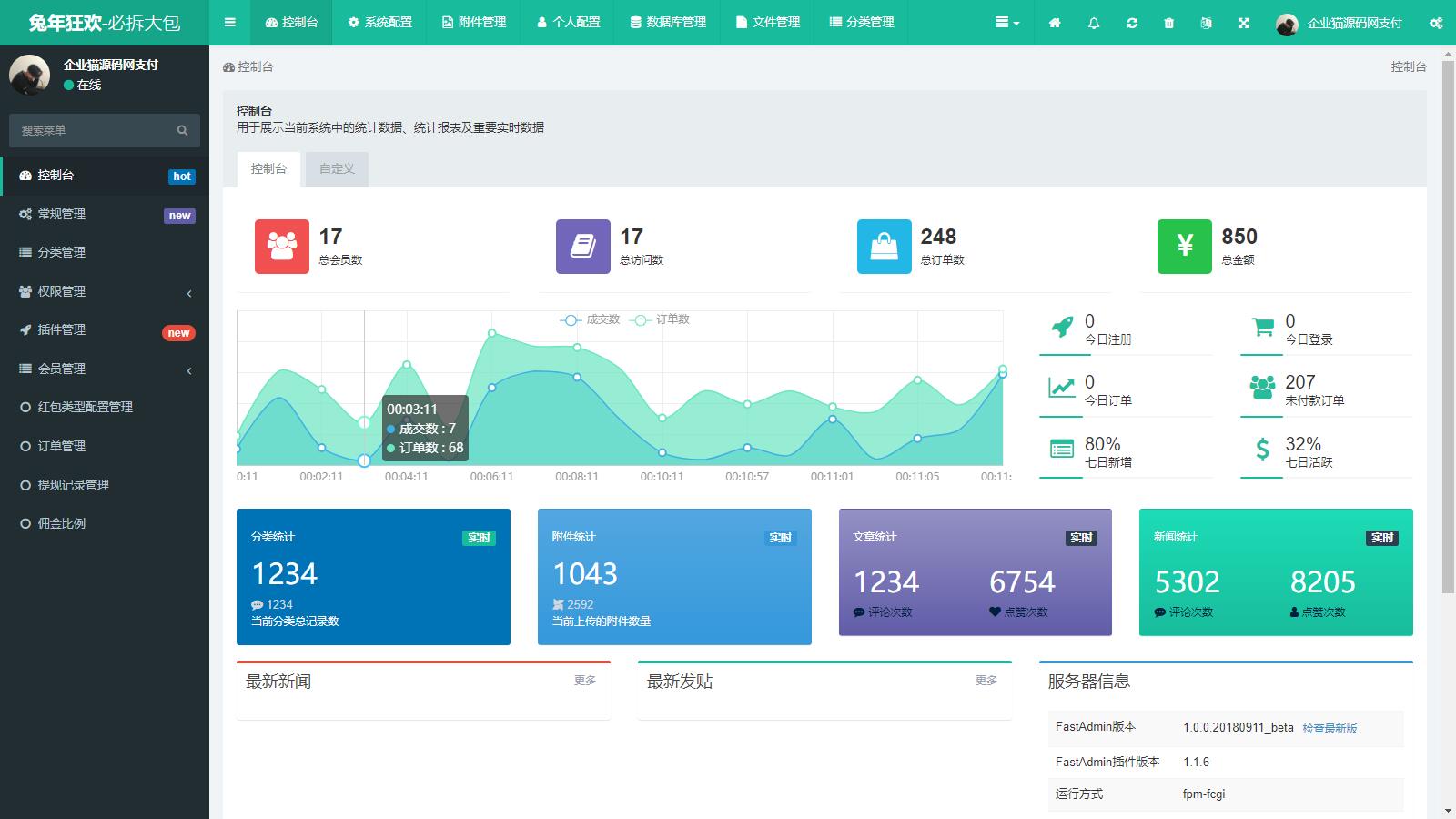Click the 搜索菜单 search field
The width and height of the screenshot is (1456, 819).
pyautogui.click(x=91, y=130)
